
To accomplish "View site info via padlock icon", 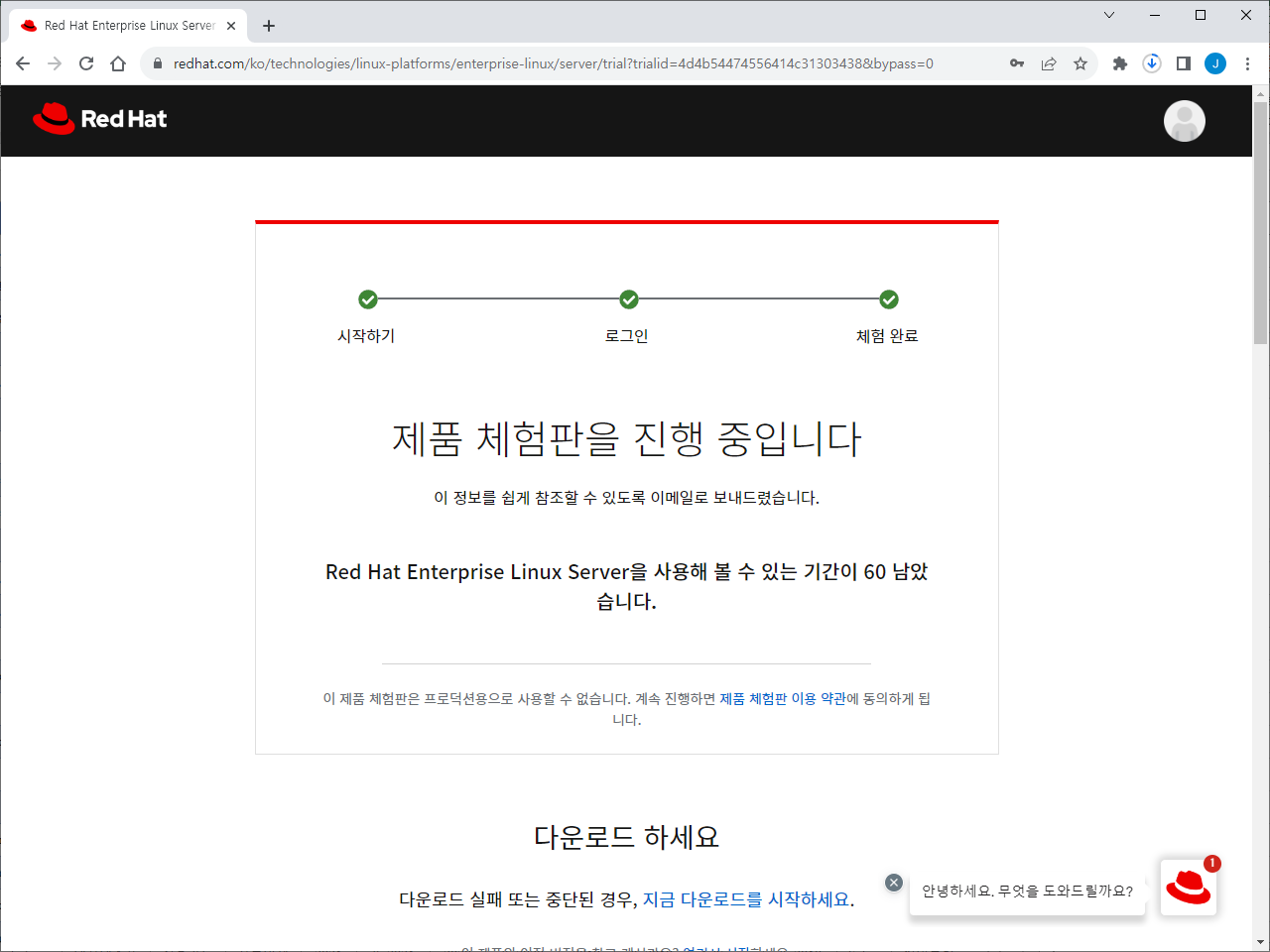I will point(157,63).
